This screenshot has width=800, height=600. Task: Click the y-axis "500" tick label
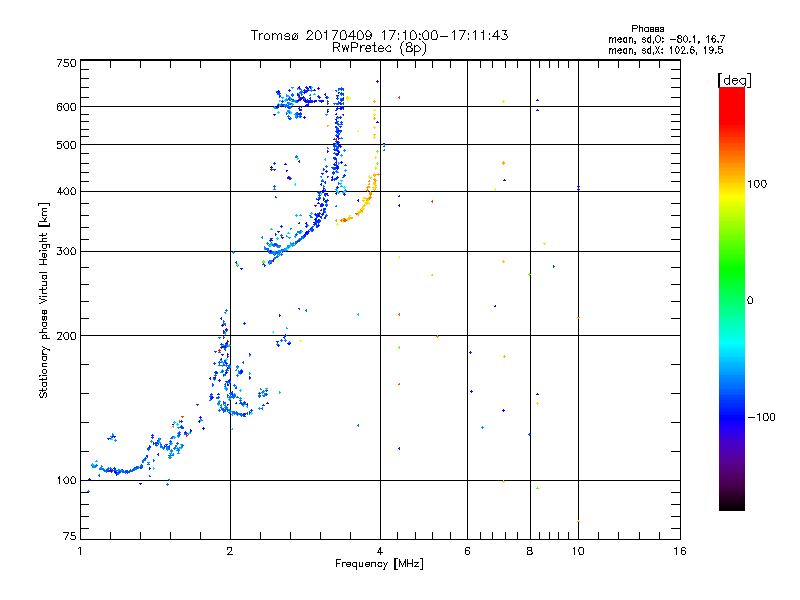click(66, 145)
